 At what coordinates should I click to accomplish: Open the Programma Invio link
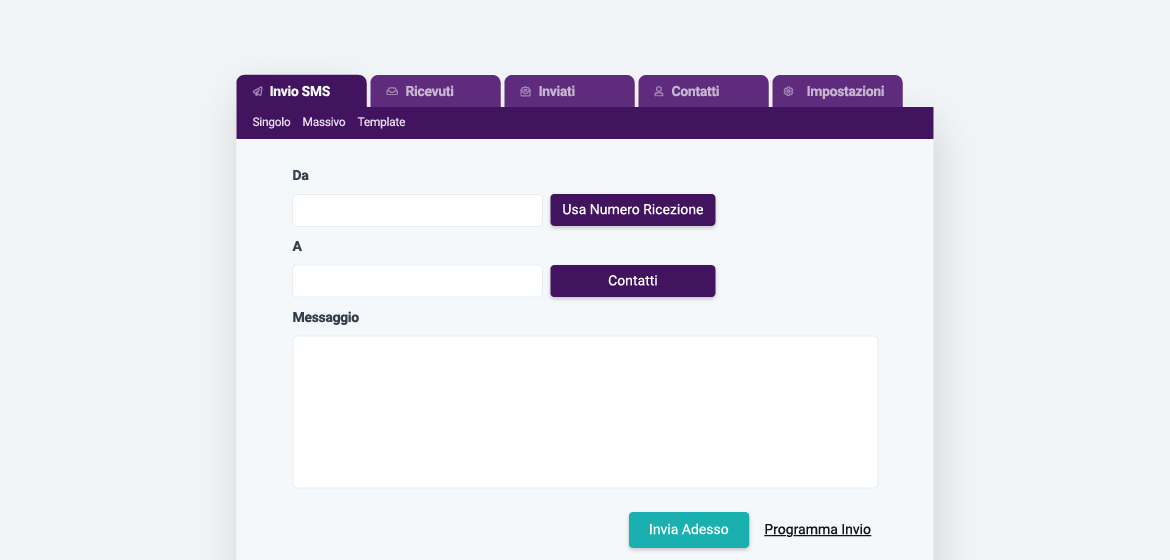tap(817, 529)
